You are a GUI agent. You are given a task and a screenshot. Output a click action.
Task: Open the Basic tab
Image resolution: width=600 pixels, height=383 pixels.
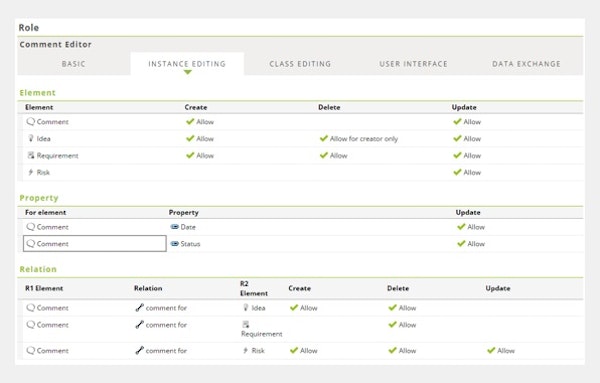click(73, 64)
